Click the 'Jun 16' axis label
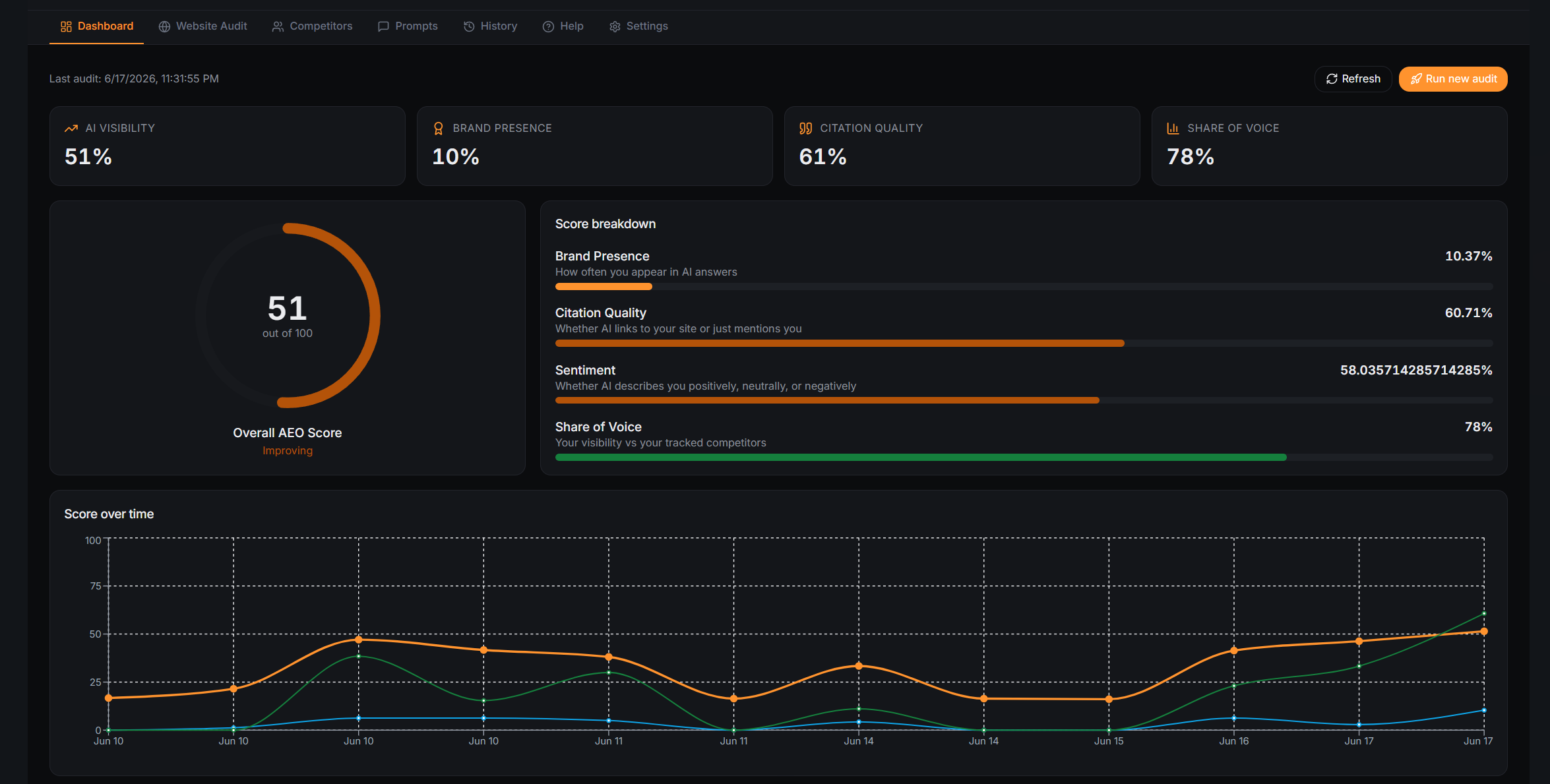 (x=1234, y=741)
